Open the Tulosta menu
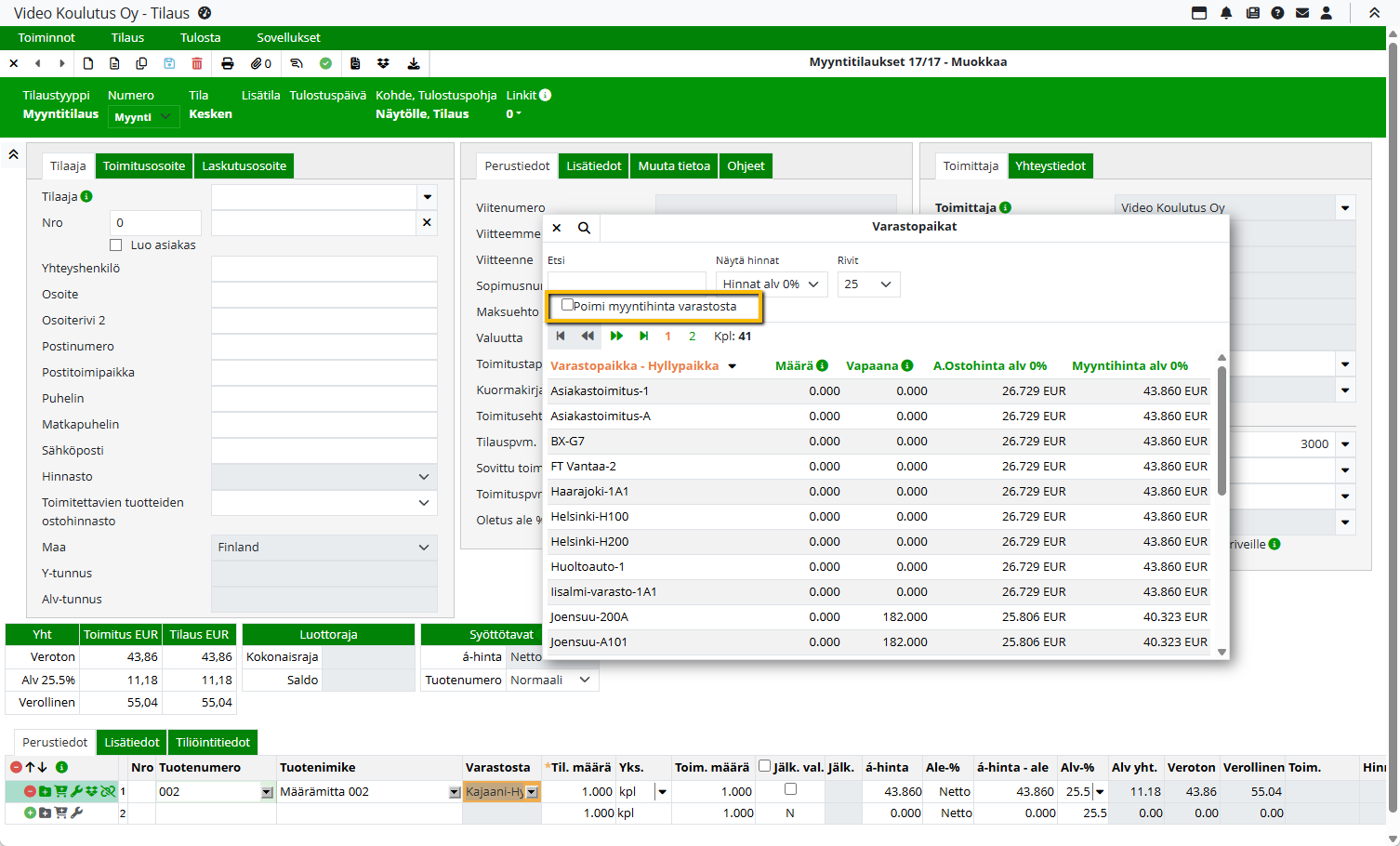The width and height of the screenshot is (1400, 846). (200, 38)
